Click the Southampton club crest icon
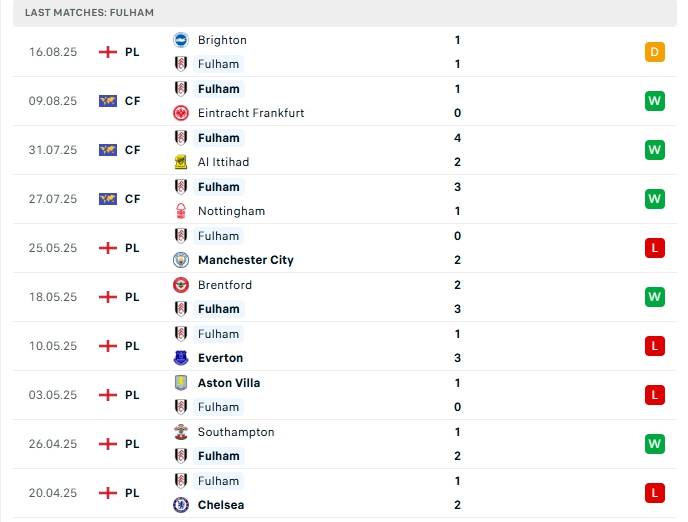 (181, 432)
